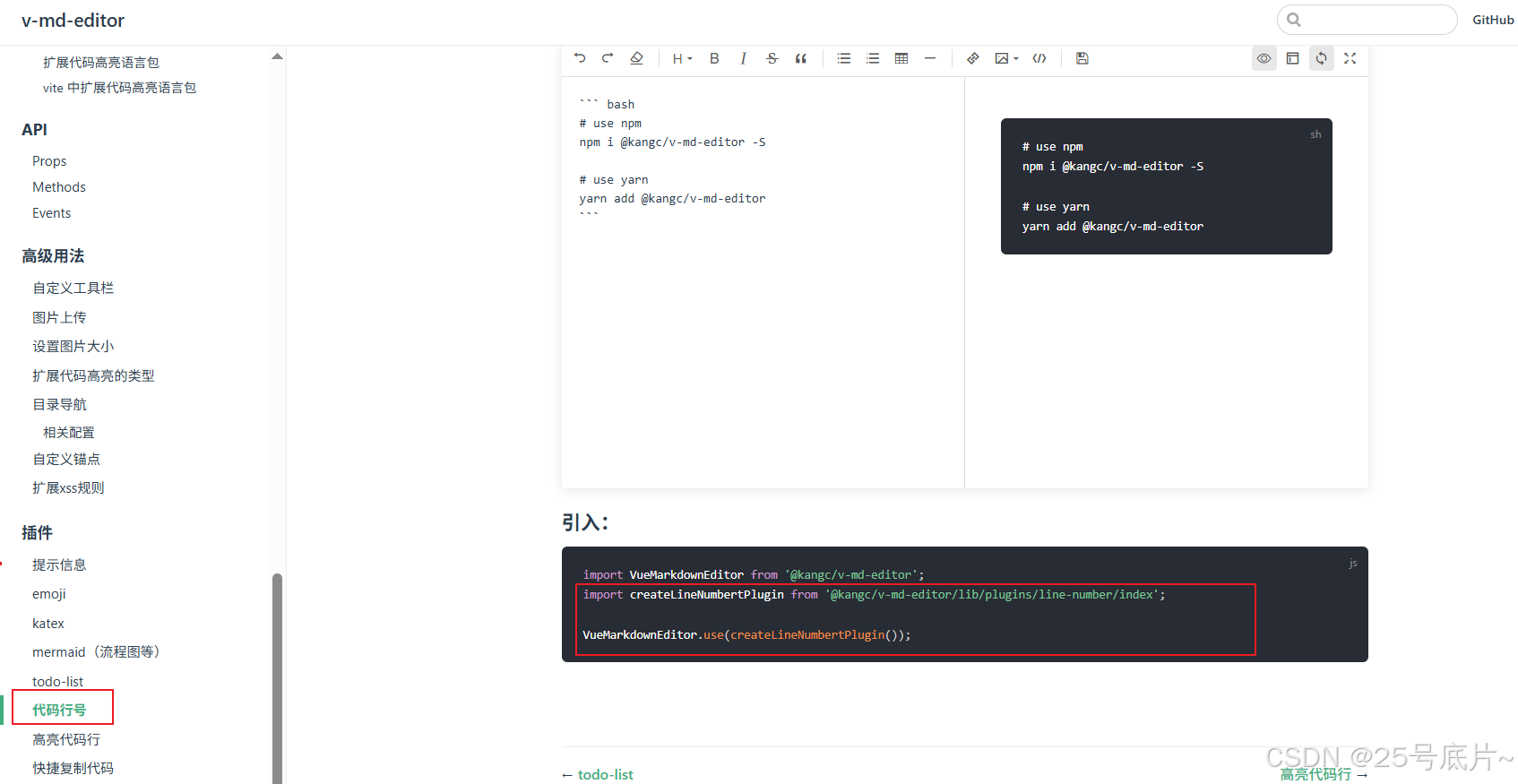Go to v-md-editor home title
Screen dimensions: 1518x784
(x=73, y=20)
